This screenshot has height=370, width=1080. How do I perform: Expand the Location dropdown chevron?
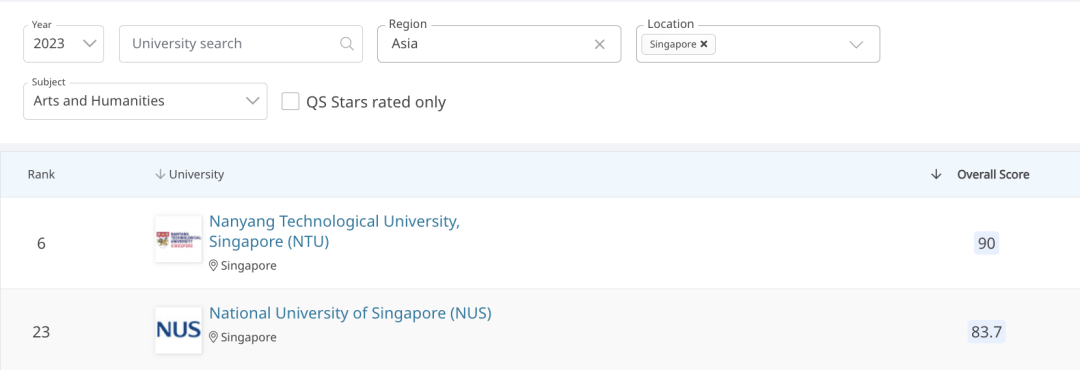[x=856, y=44]
